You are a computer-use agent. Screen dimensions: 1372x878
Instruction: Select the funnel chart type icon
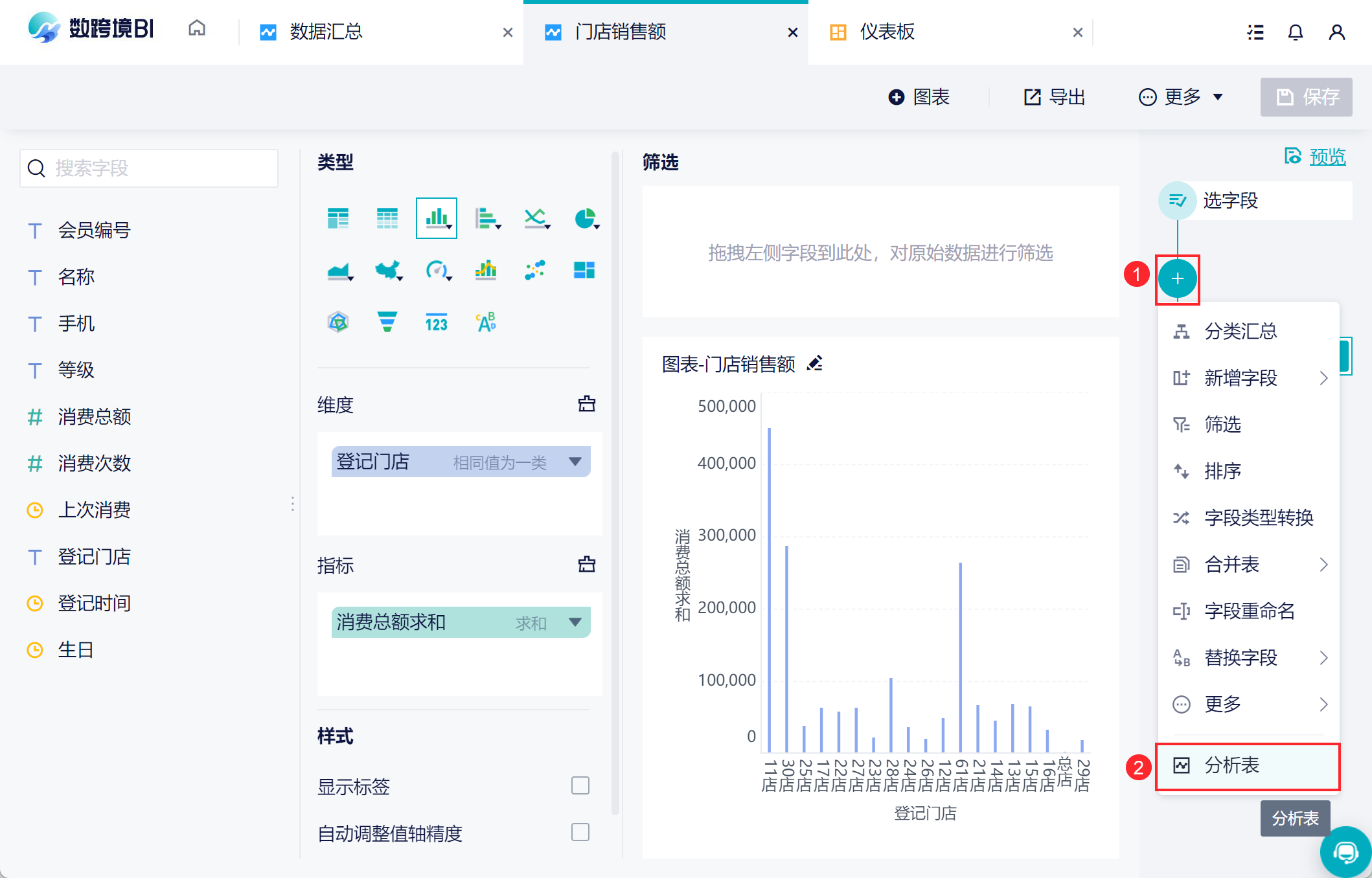(x=387, y=322)
